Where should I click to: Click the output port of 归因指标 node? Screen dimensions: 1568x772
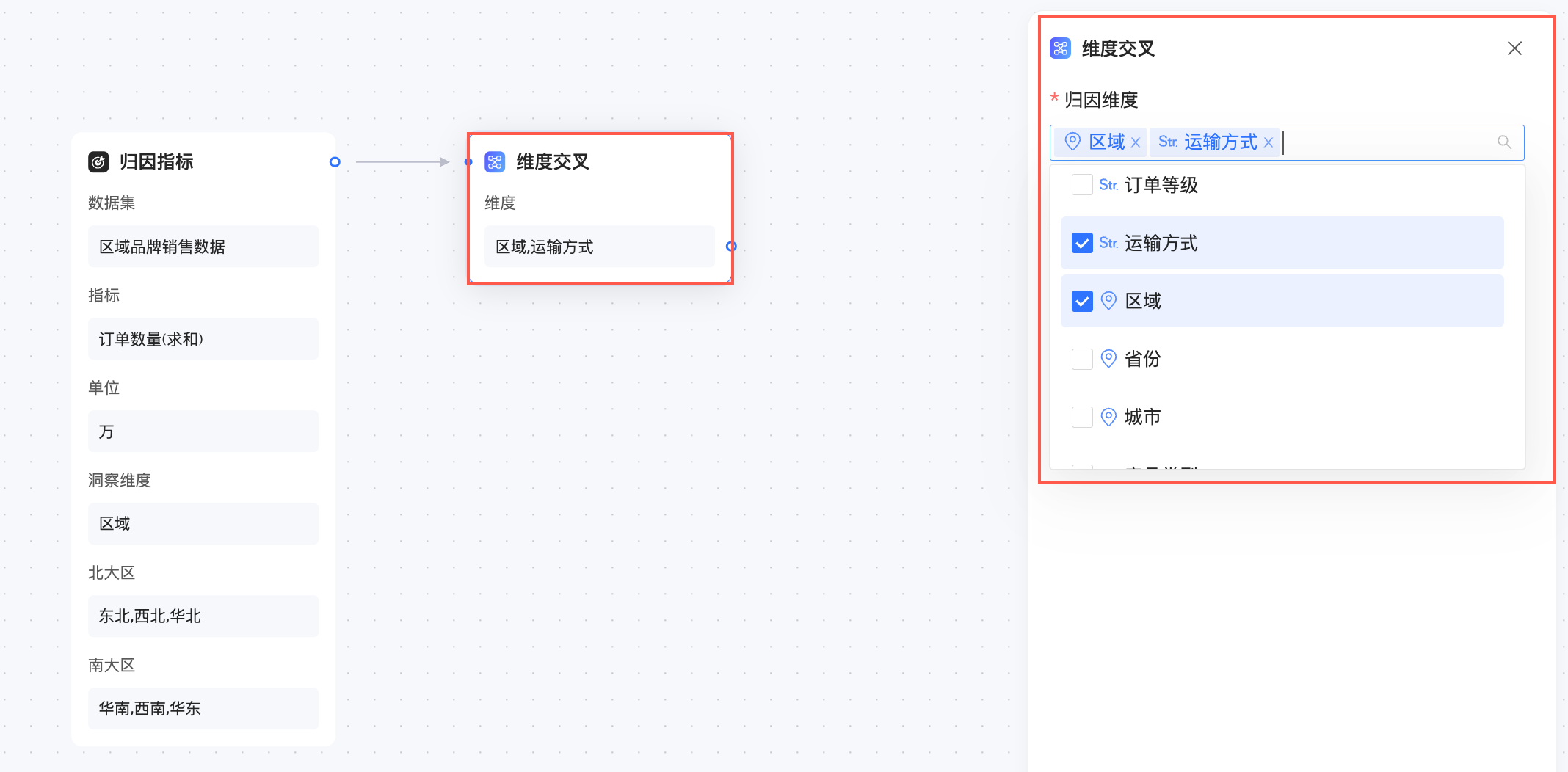[x=335, y=161]
